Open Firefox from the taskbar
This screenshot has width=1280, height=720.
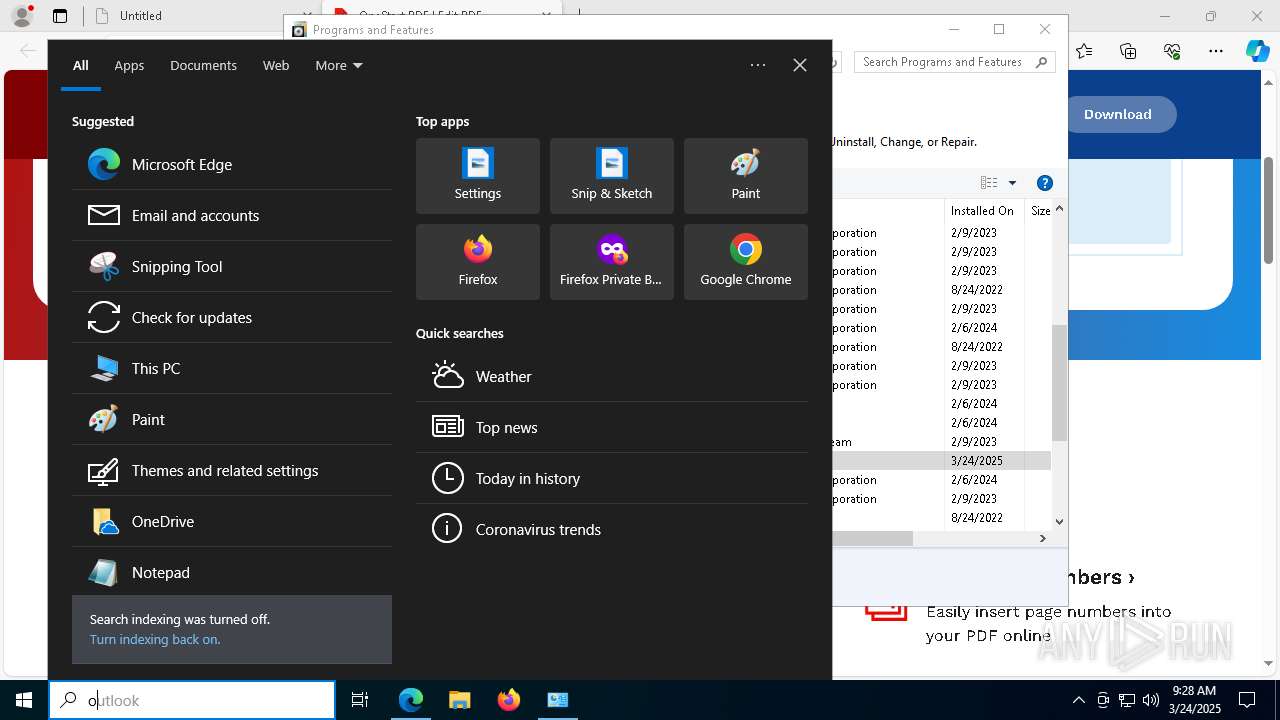(509, 700)
